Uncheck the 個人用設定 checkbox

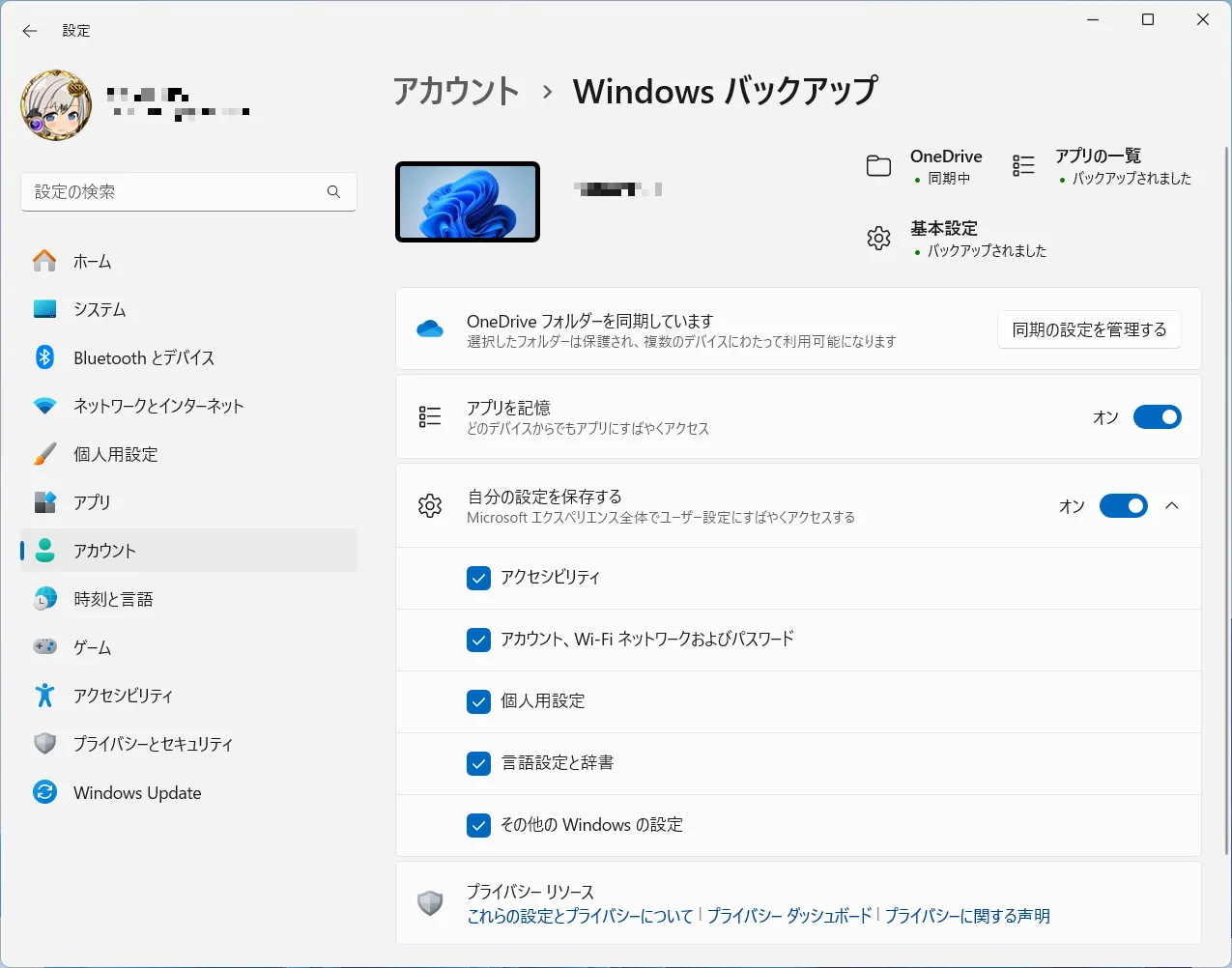click(x=478, y=701)
